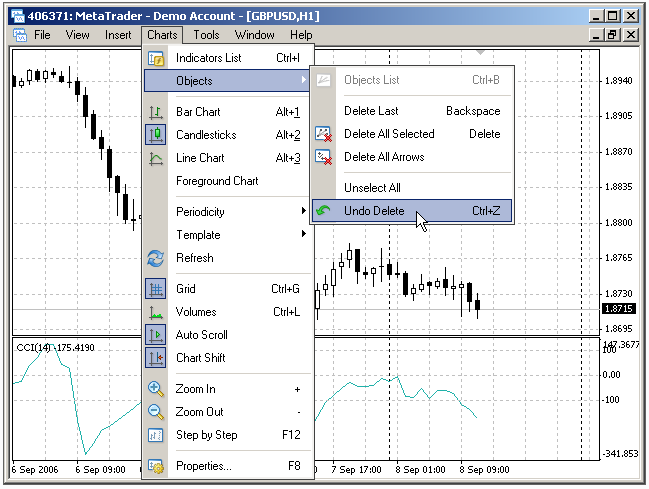Click the Candlesticks chart icon

156,135
